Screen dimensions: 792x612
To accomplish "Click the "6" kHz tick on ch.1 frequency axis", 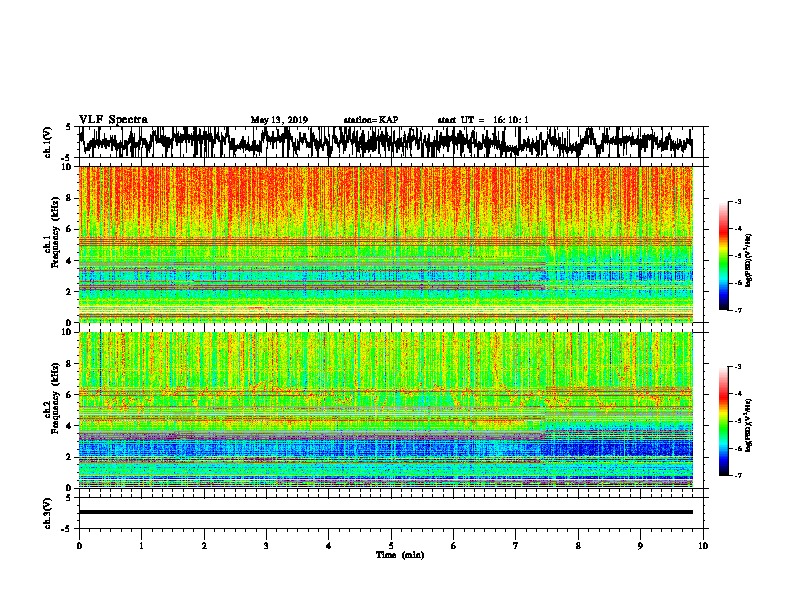I will 69,229.
